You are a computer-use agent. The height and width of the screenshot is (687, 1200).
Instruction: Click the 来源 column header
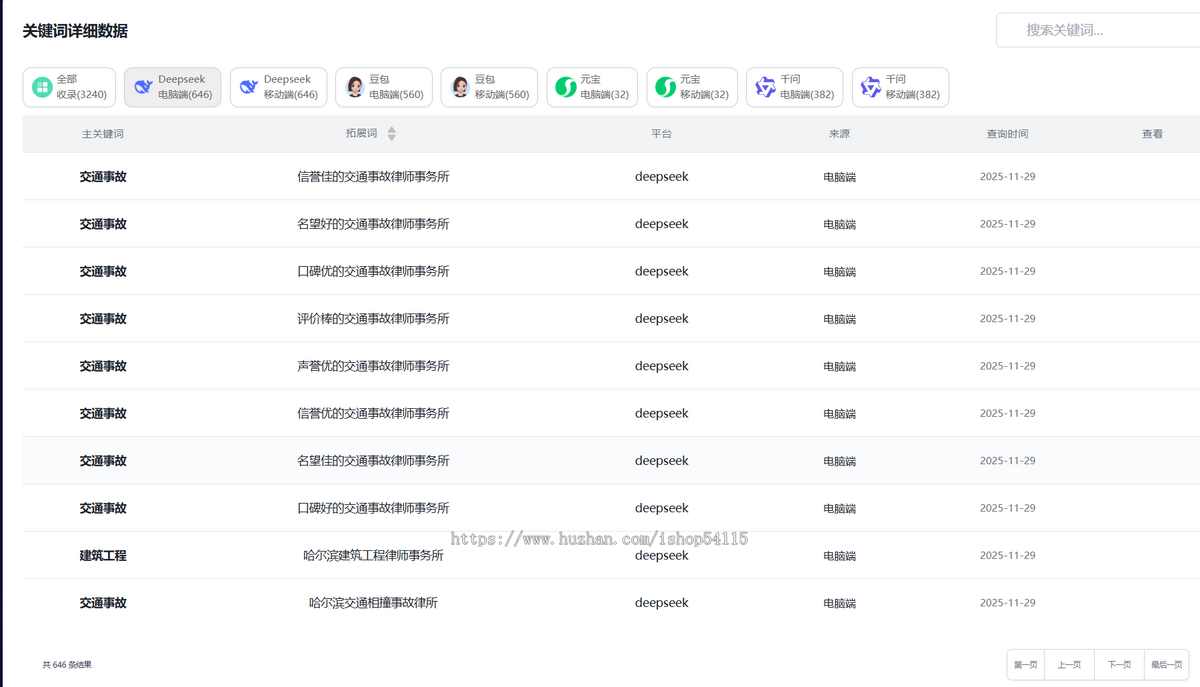point(839,134)
